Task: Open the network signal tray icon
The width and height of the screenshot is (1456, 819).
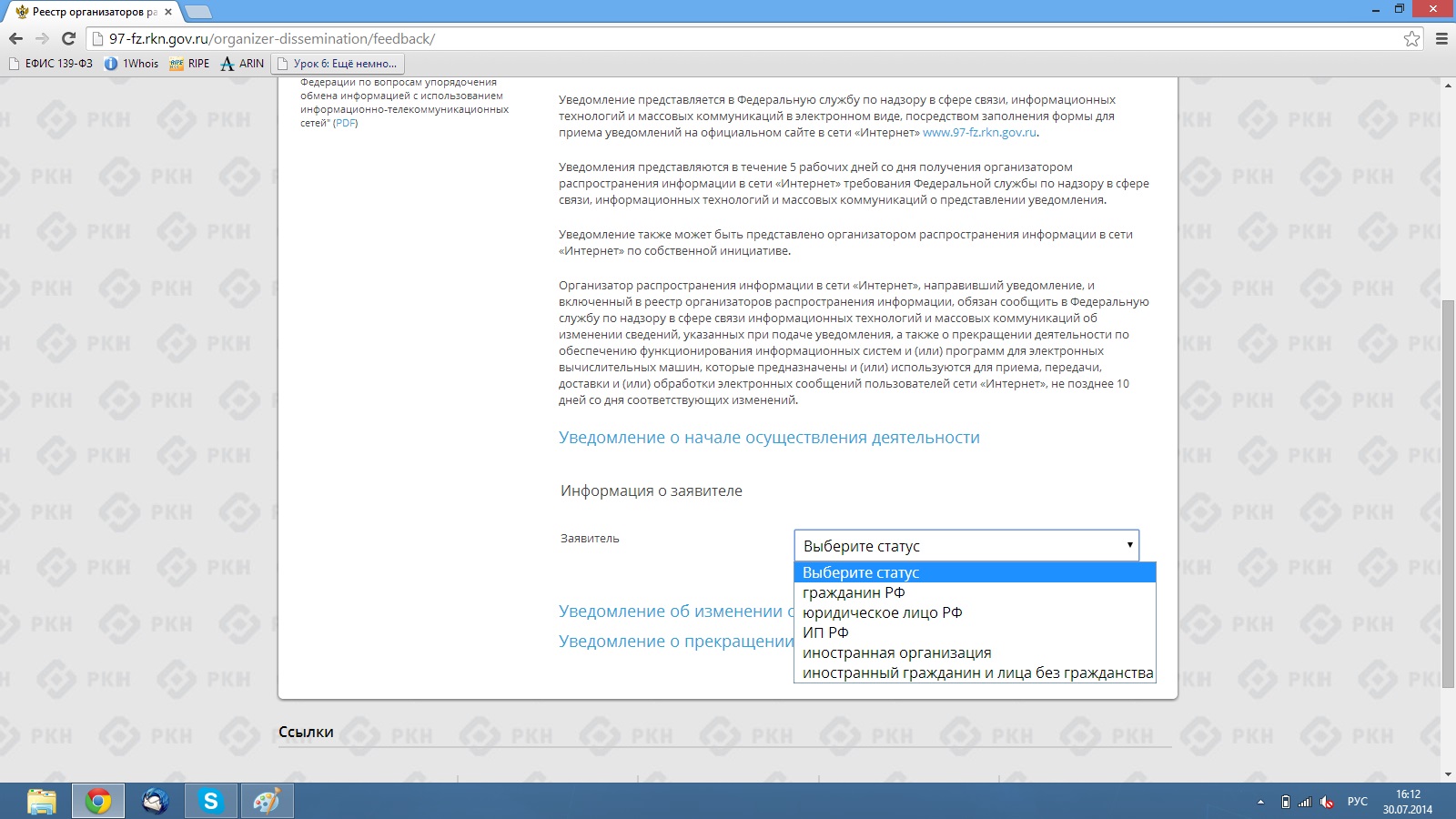Action: (1305, 802)
